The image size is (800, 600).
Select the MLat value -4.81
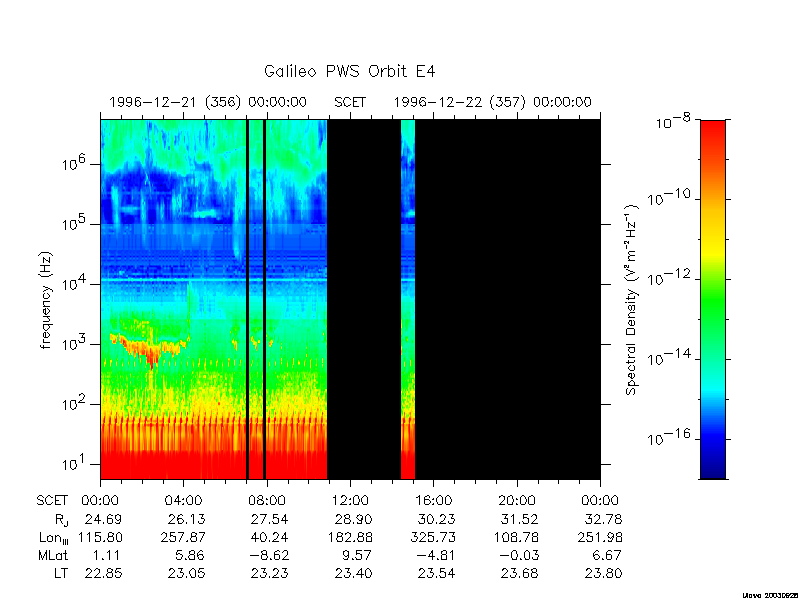point(434,555)
